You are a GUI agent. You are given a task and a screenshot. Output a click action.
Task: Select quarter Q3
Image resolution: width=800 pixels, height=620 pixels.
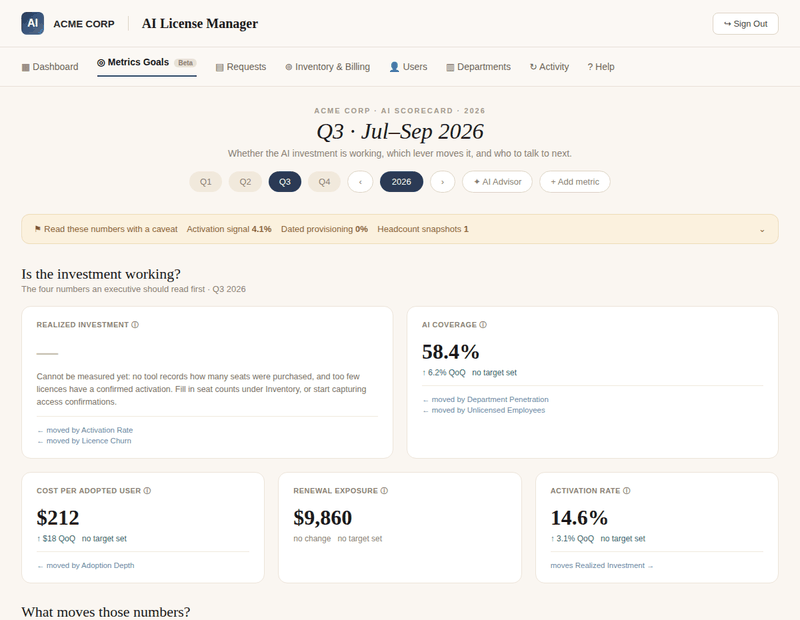click(x=285, y=182)
